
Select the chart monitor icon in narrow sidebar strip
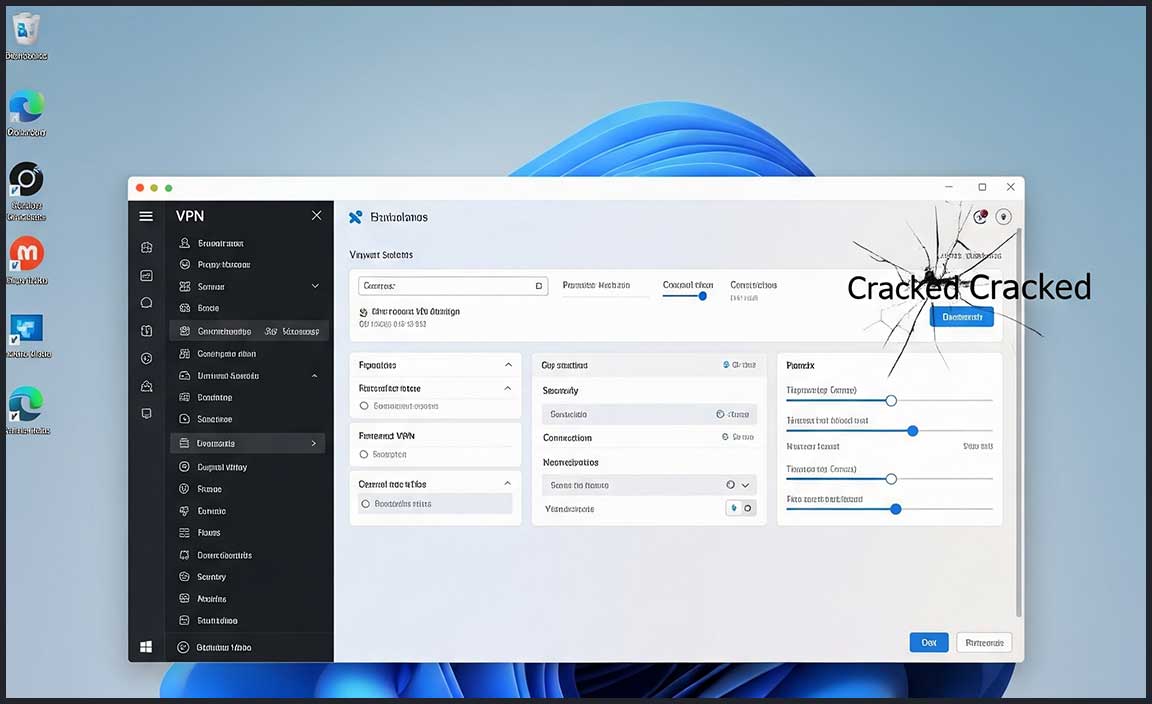[x=146, y=276]
